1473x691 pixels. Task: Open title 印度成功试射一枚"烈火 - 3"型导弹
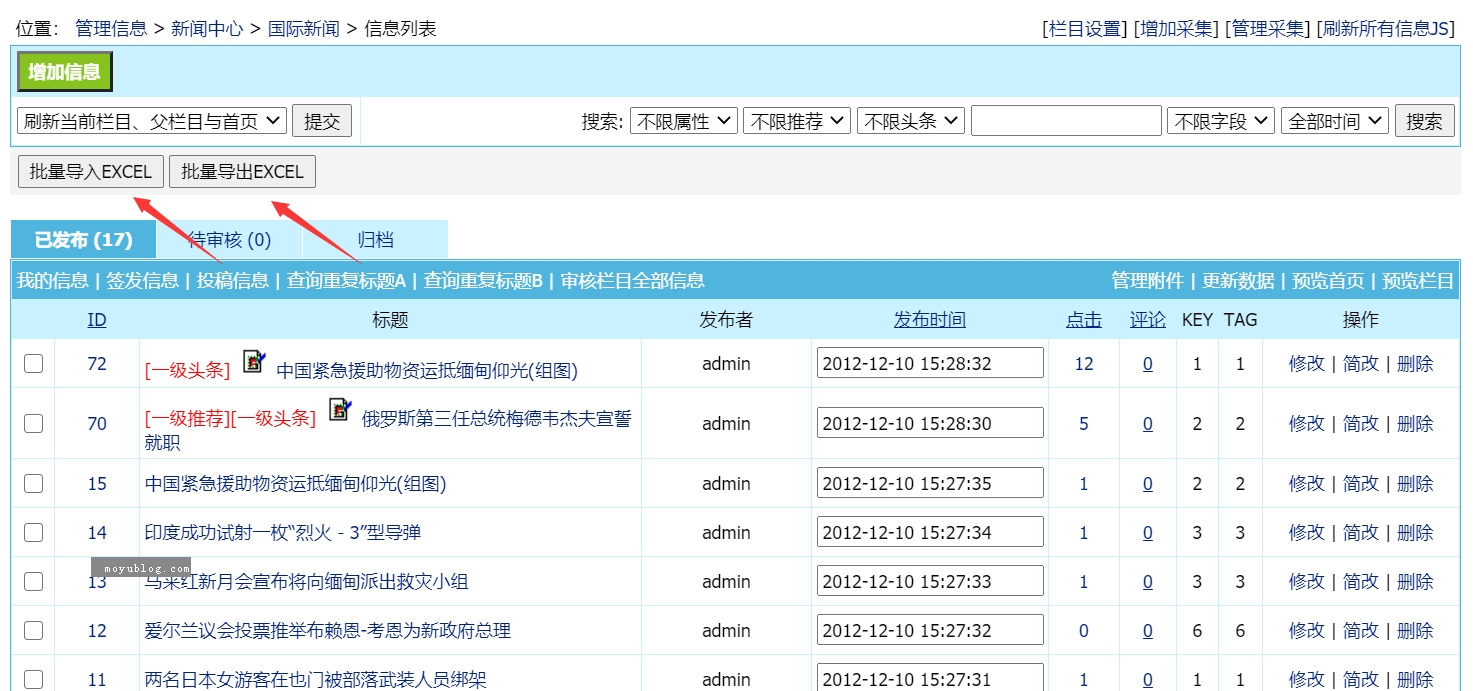click(283, 532)
